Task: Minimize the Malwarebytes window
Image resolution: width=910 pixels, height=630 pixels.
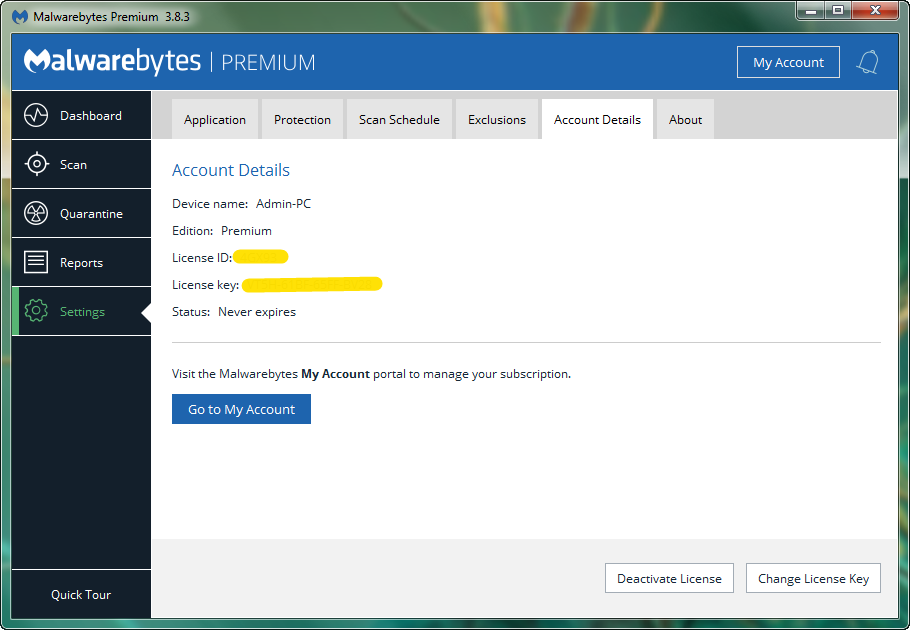Action: click(811, 10)
